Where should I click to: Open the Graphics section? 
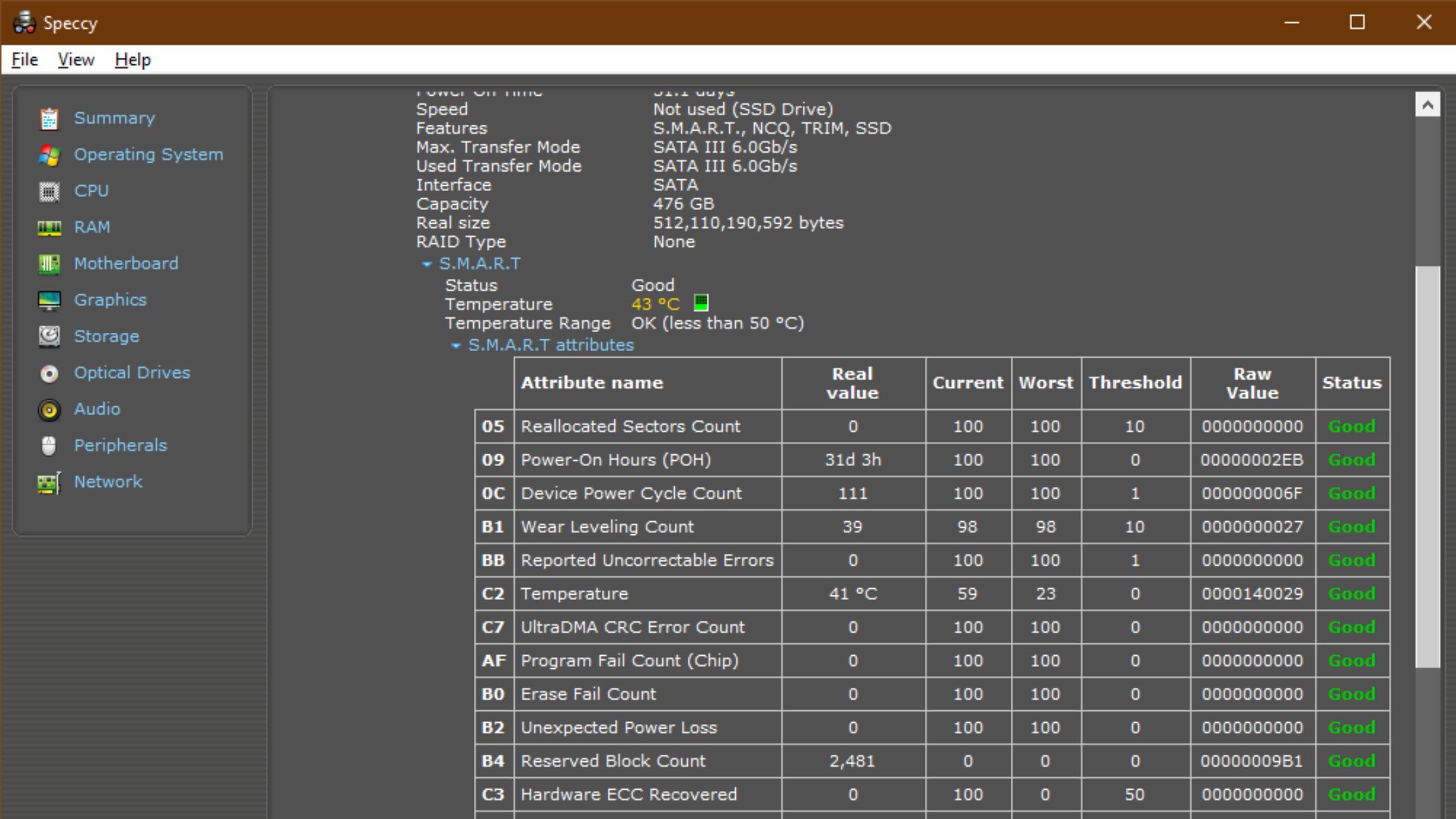(110, 300)
